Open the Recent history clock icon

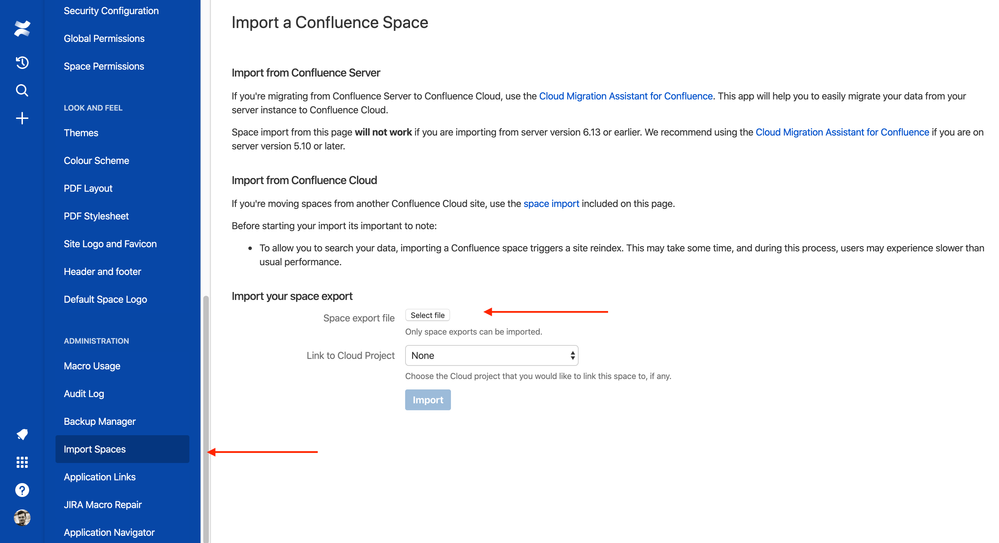point(22,62)
